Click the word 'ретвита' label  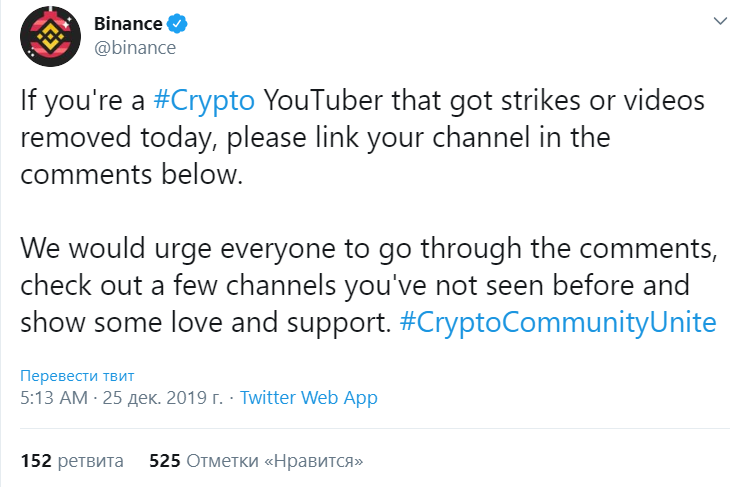91,461
